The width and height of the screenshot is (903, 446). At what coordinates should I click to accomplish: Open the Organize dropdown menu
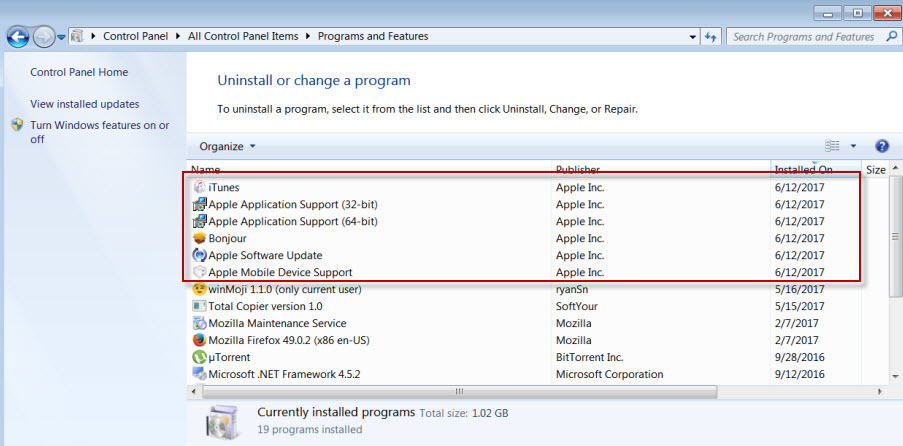coord(227,146)
